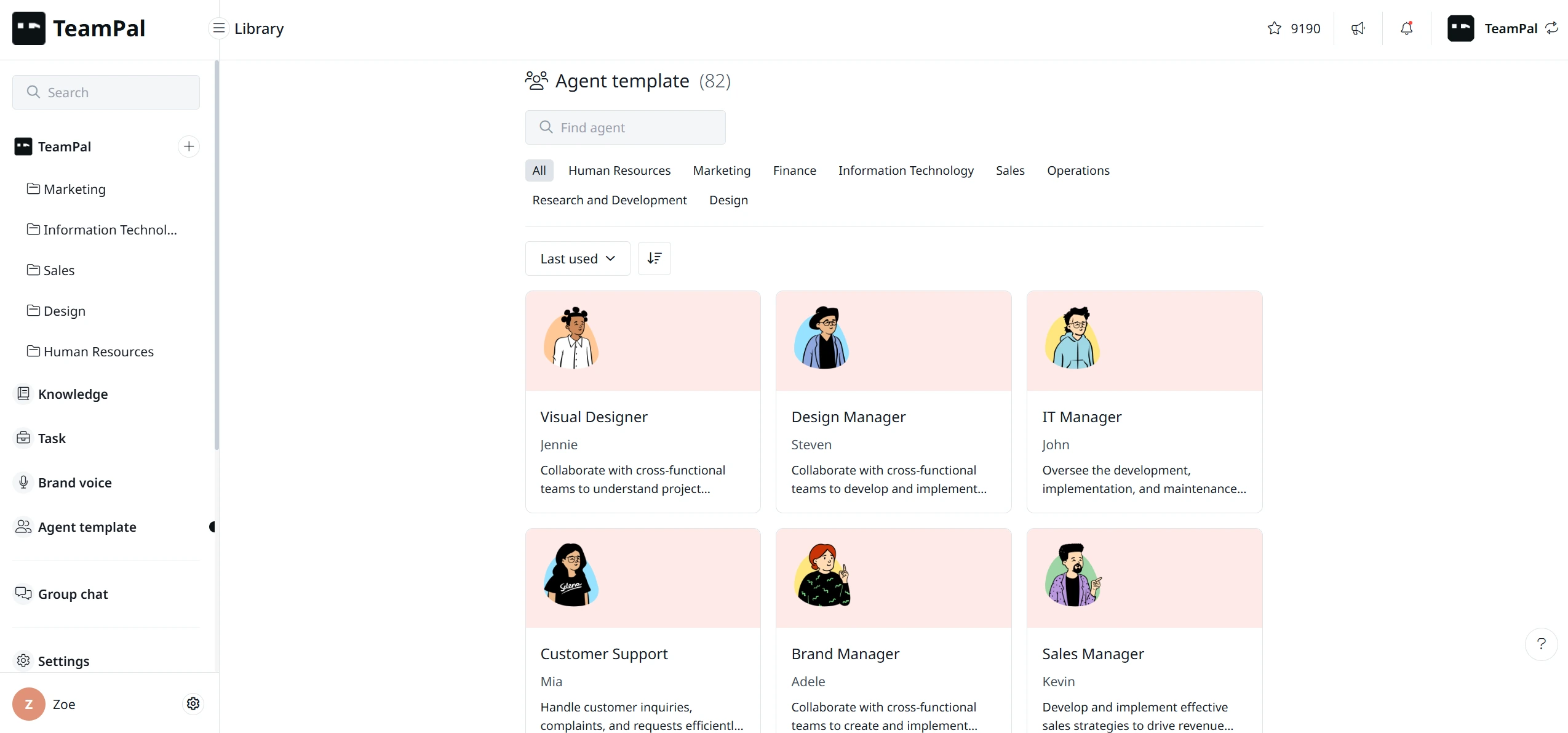Open Brand voice in sidebar
Screen dimensions: 1568x733
click(x=74, y=483)
